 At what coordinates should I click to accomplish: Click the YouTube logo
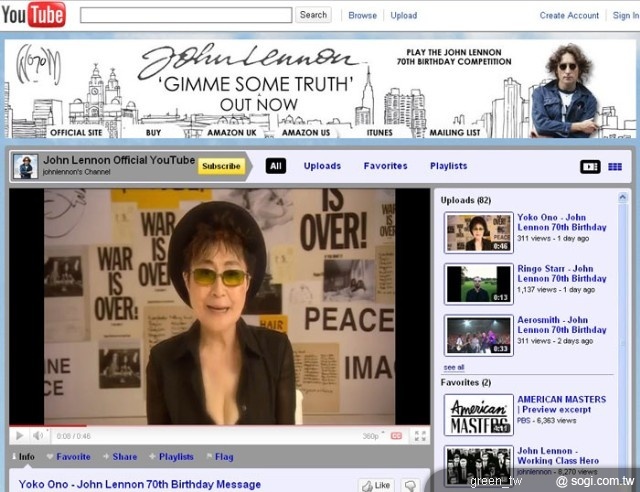[x=33, y=15]
